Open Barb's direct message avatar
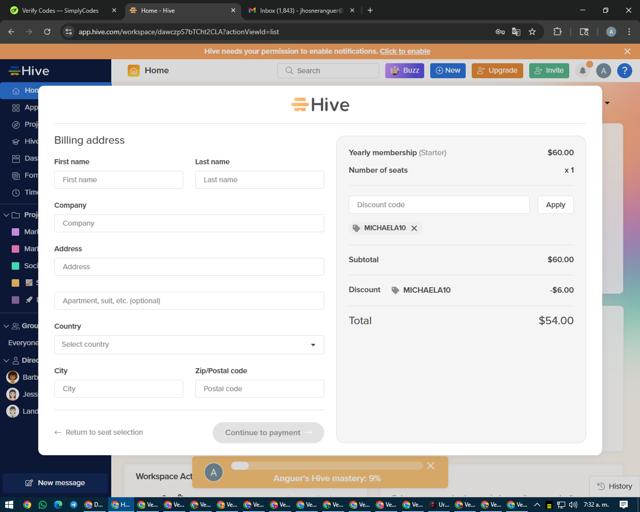The width and height of the screenshot is (640, 512). [x=13, y=377]
